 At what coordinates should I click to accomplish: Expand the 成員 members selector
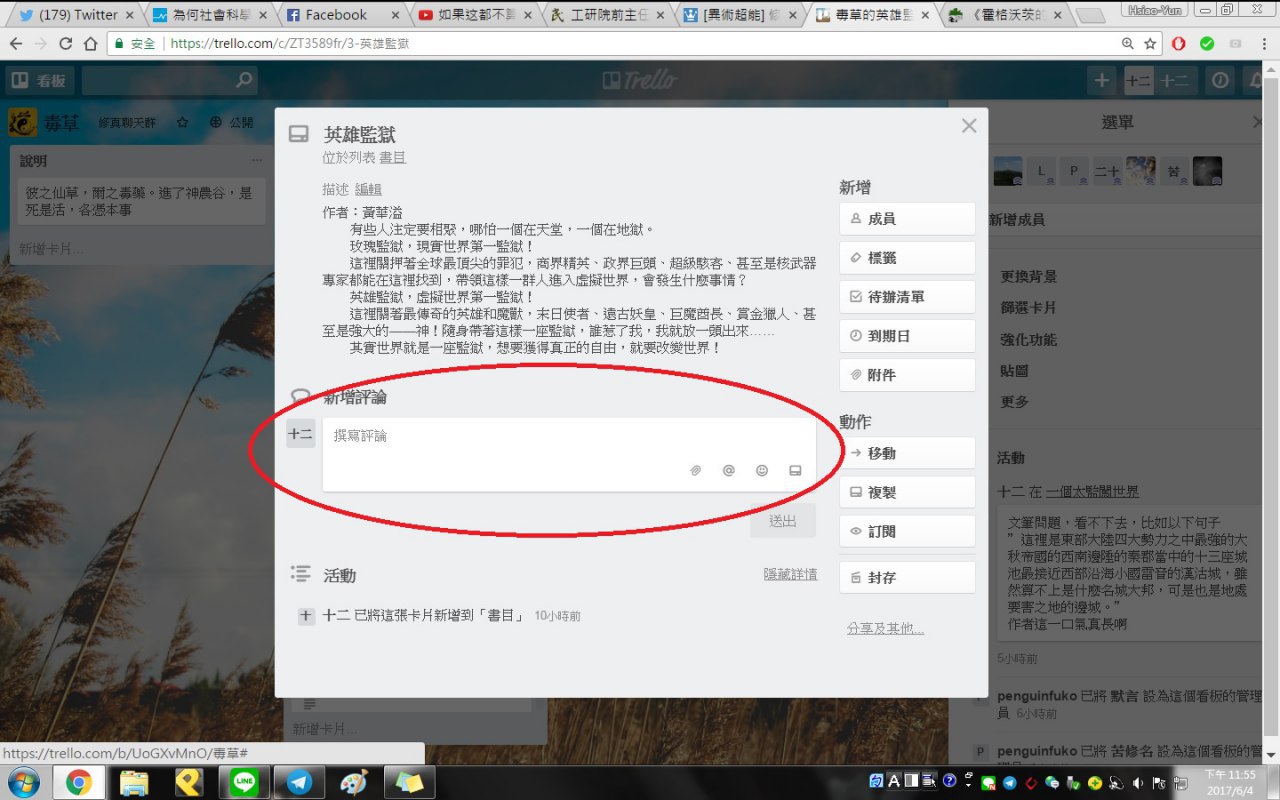[x=907, y=219]
